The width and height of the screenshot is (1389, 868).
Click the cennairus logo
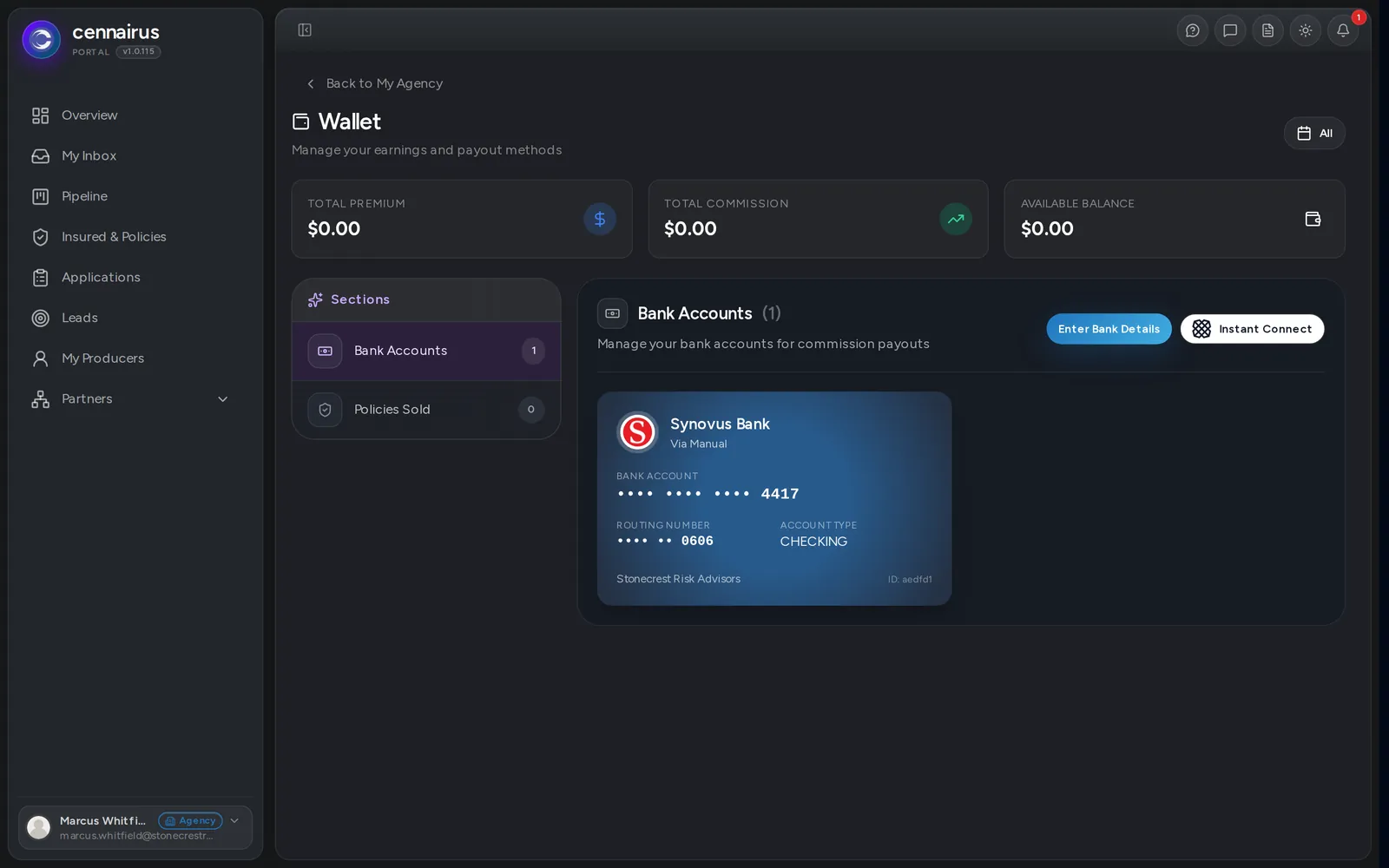[x=41, y=40]
